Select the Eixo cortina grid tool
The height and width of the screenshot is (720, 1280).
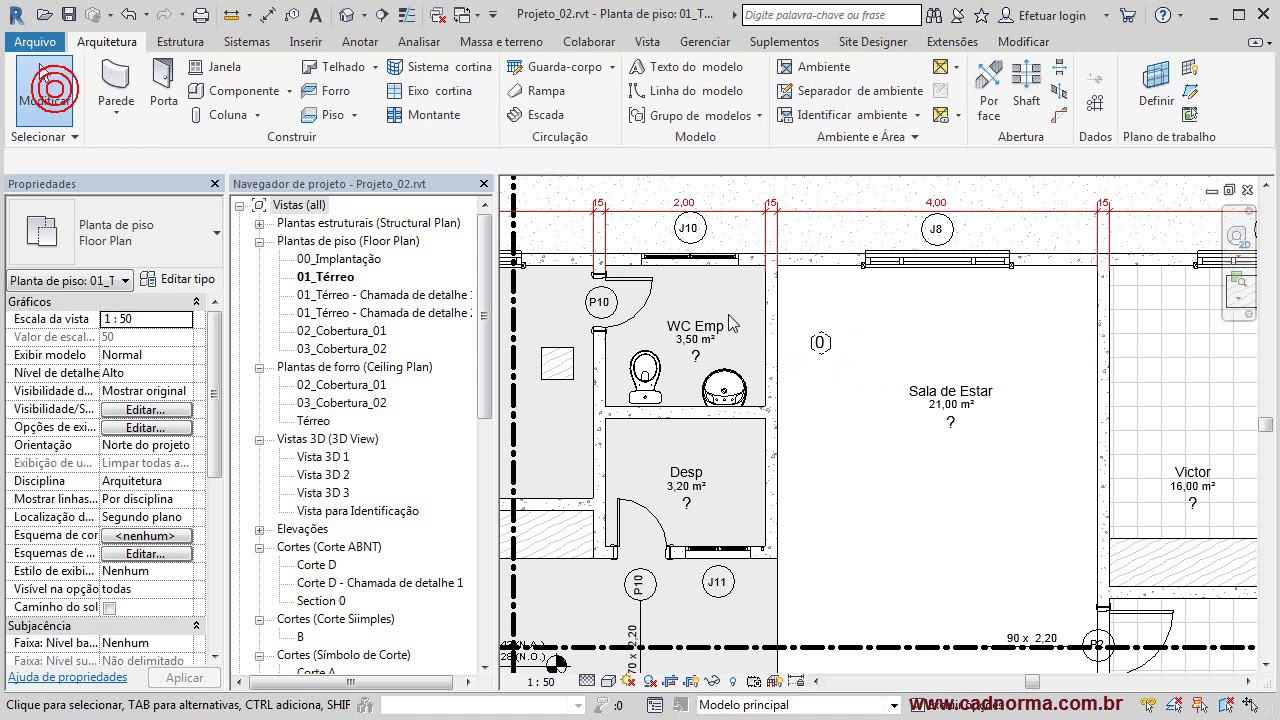(x=429, y=91)
